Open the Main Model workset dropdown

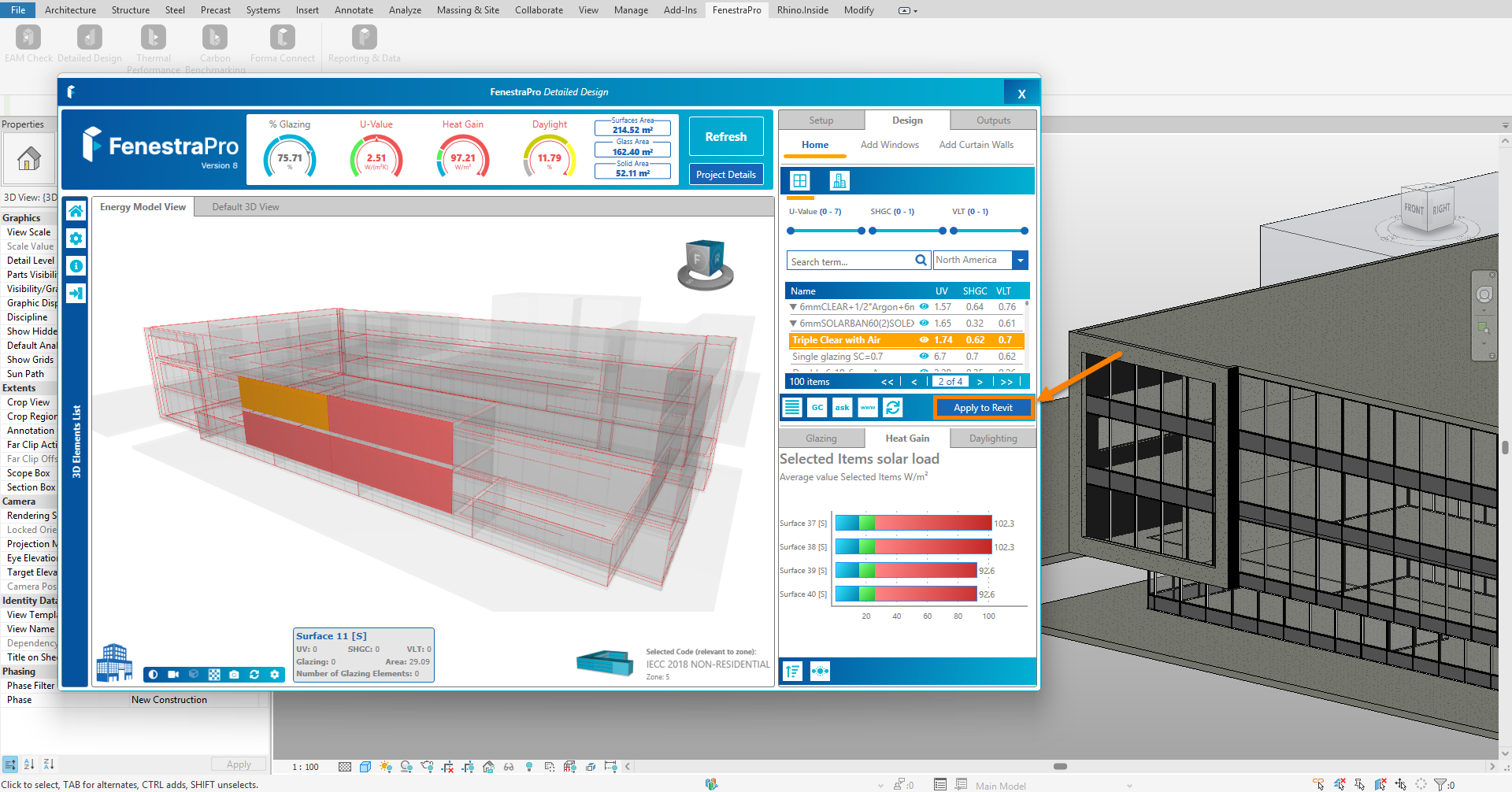click(x=1054, y=786)
